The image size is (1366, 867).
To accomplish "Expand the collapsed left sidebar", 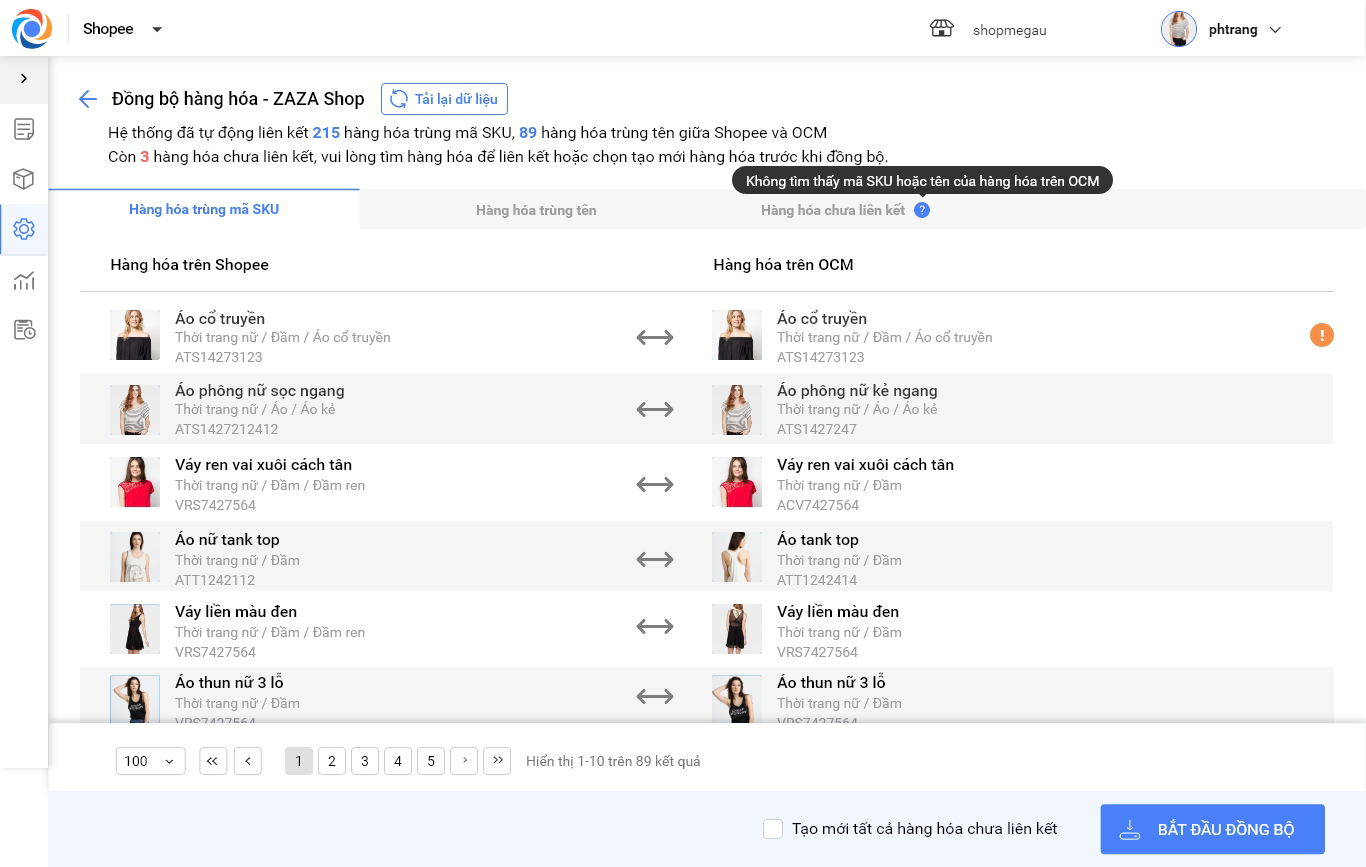I will [24, 79].
